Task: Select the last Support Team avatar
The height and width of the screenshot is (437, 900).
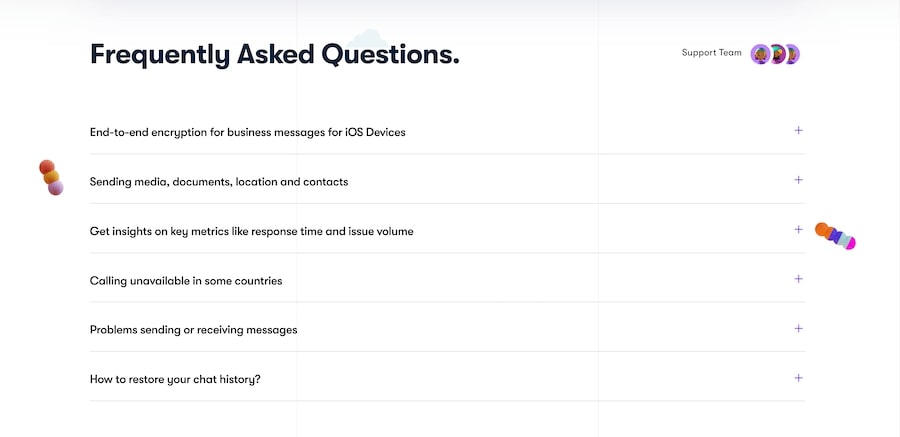Action: [x=792, y=54]
